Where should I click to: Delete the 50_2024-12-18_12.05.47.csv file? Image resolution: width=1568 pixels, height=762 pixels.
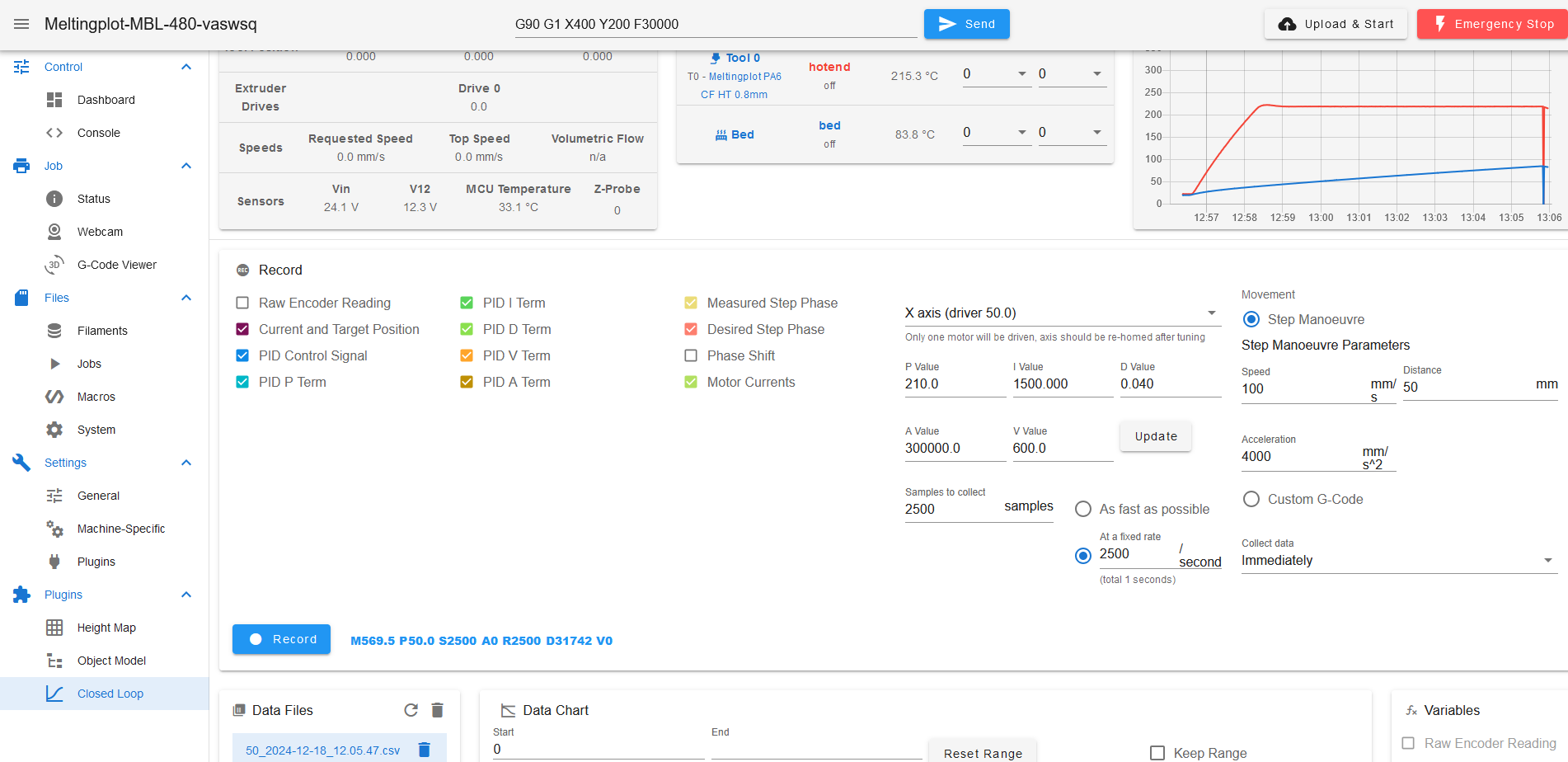425,750
